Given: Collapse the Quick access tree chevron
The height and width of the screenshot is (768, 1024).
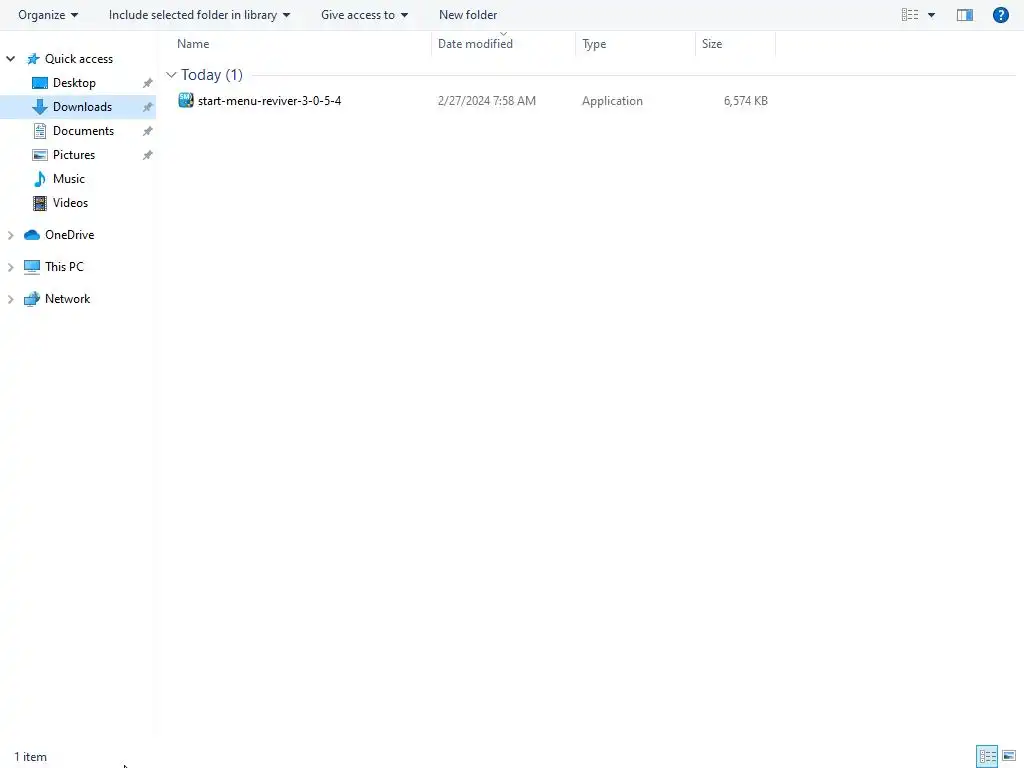Looking at the screenshot, I should (10, 59).
